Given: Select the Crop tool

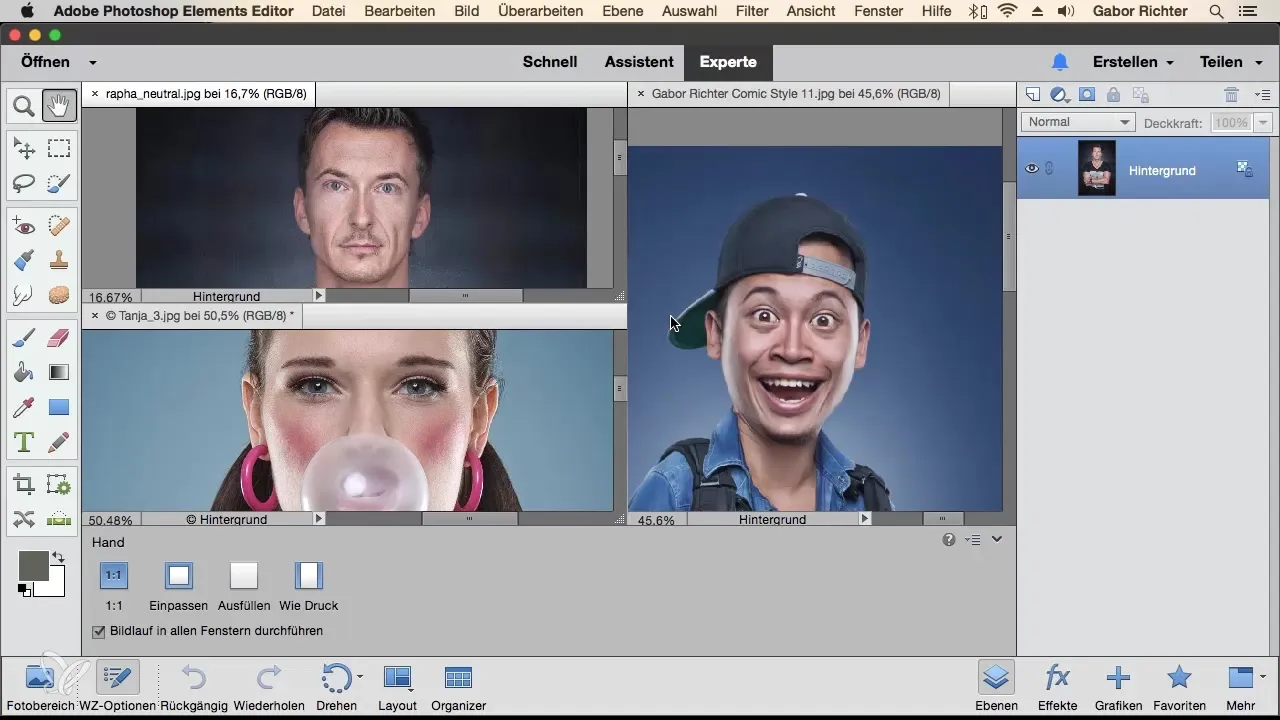Looking at the screenshot, I should [24, 486].
